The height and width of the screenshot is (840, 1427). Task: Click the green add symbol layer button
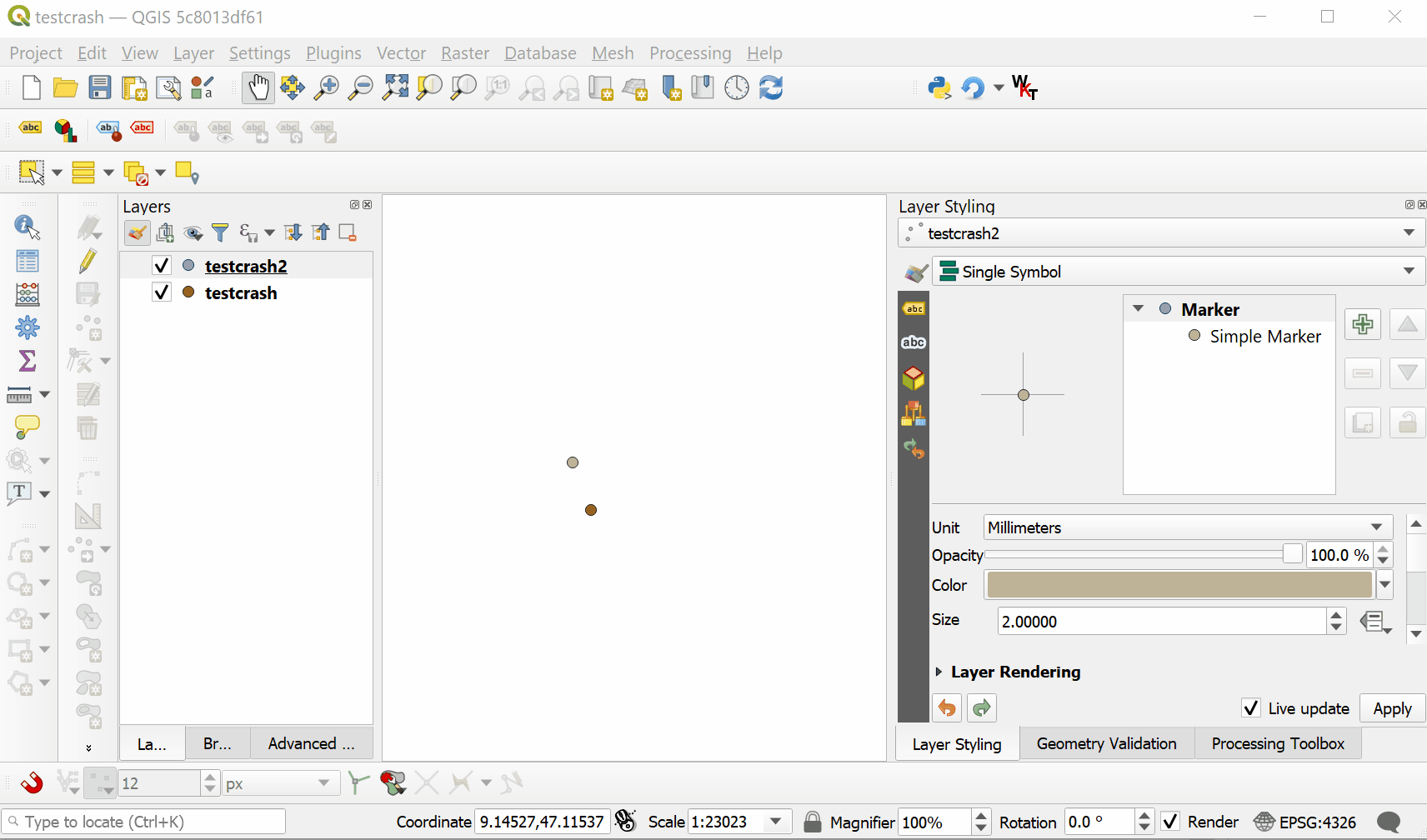(x=1363, y=324)
